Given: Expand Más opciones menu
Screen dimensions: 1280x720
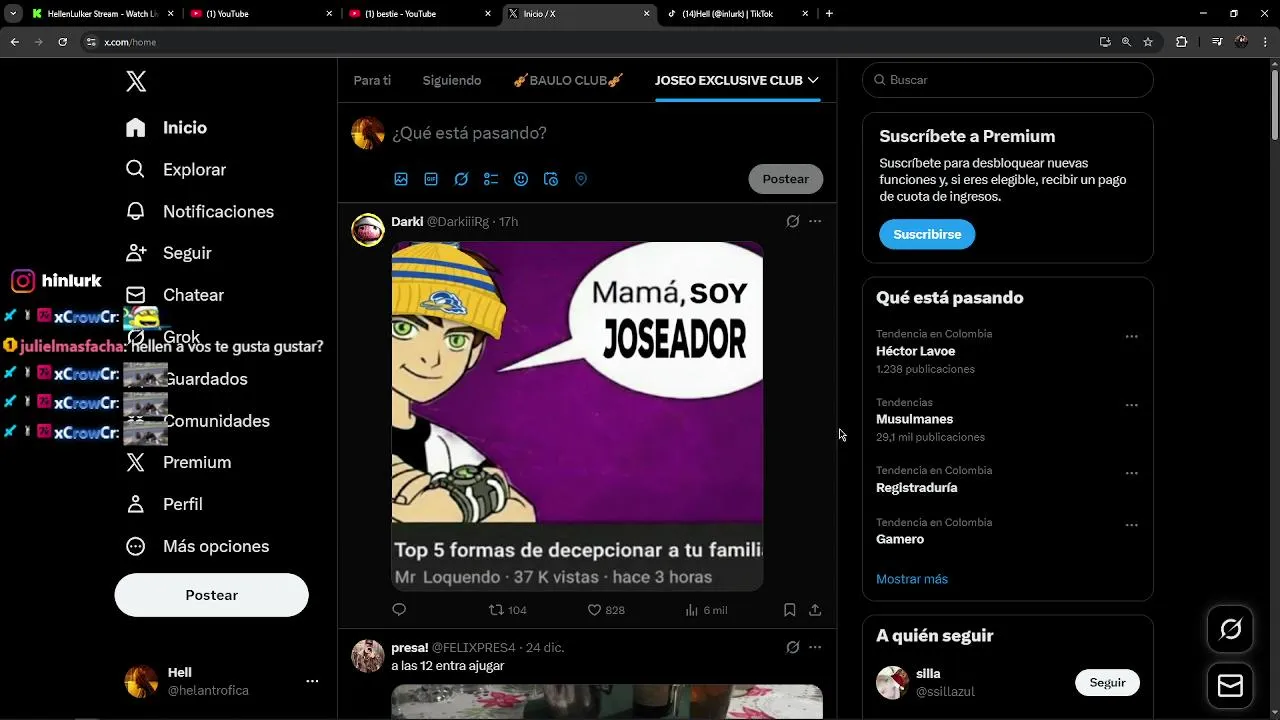Looking at the screenshot, I should point(197,546).
